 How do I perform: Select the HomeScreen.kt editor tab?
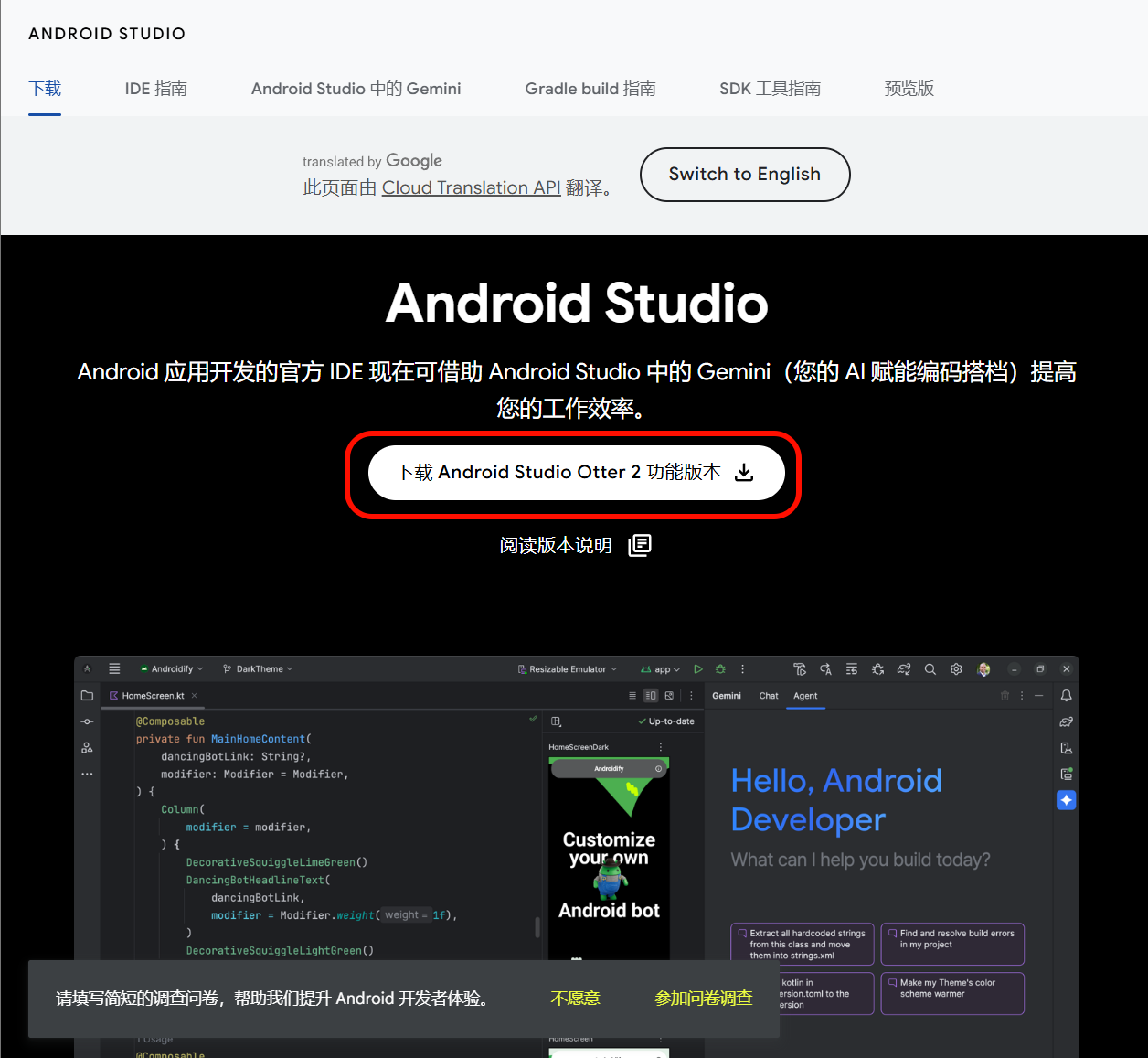tap(153, 696)
